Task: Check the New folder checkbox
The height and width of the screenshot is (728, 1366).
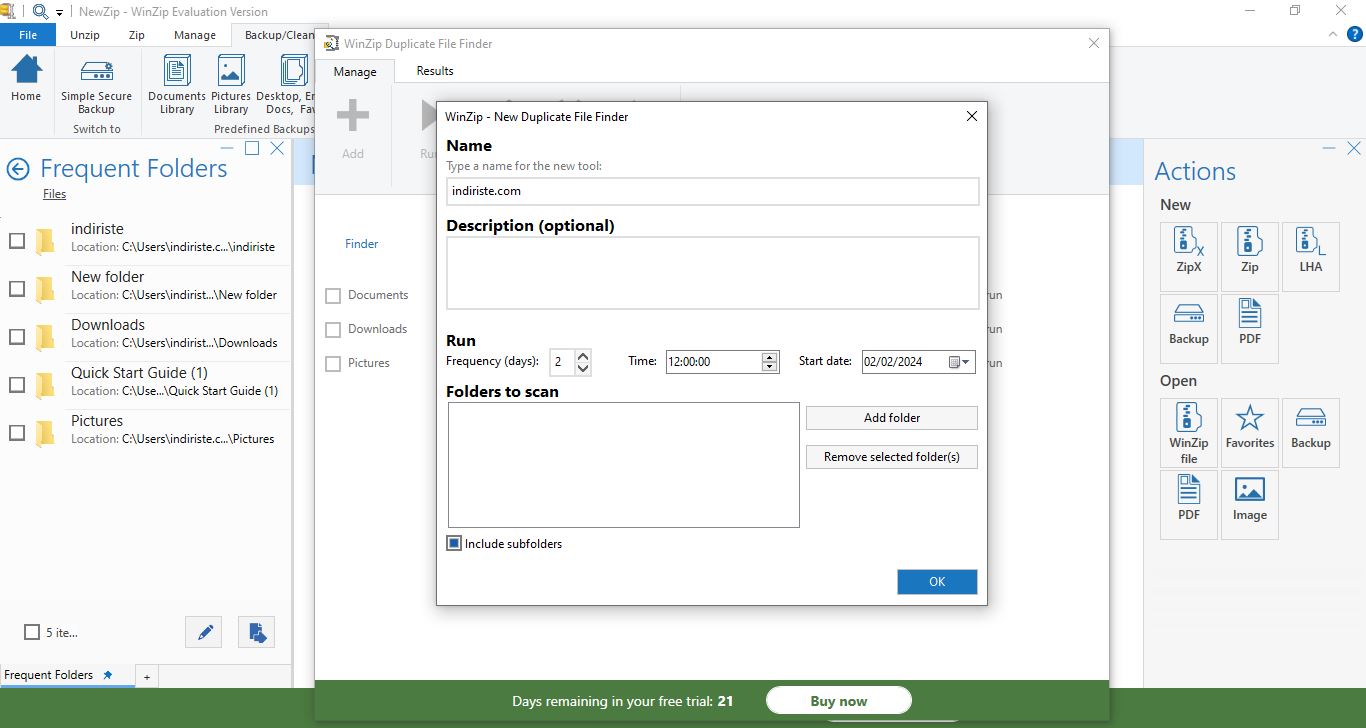Action: (17, 289)
